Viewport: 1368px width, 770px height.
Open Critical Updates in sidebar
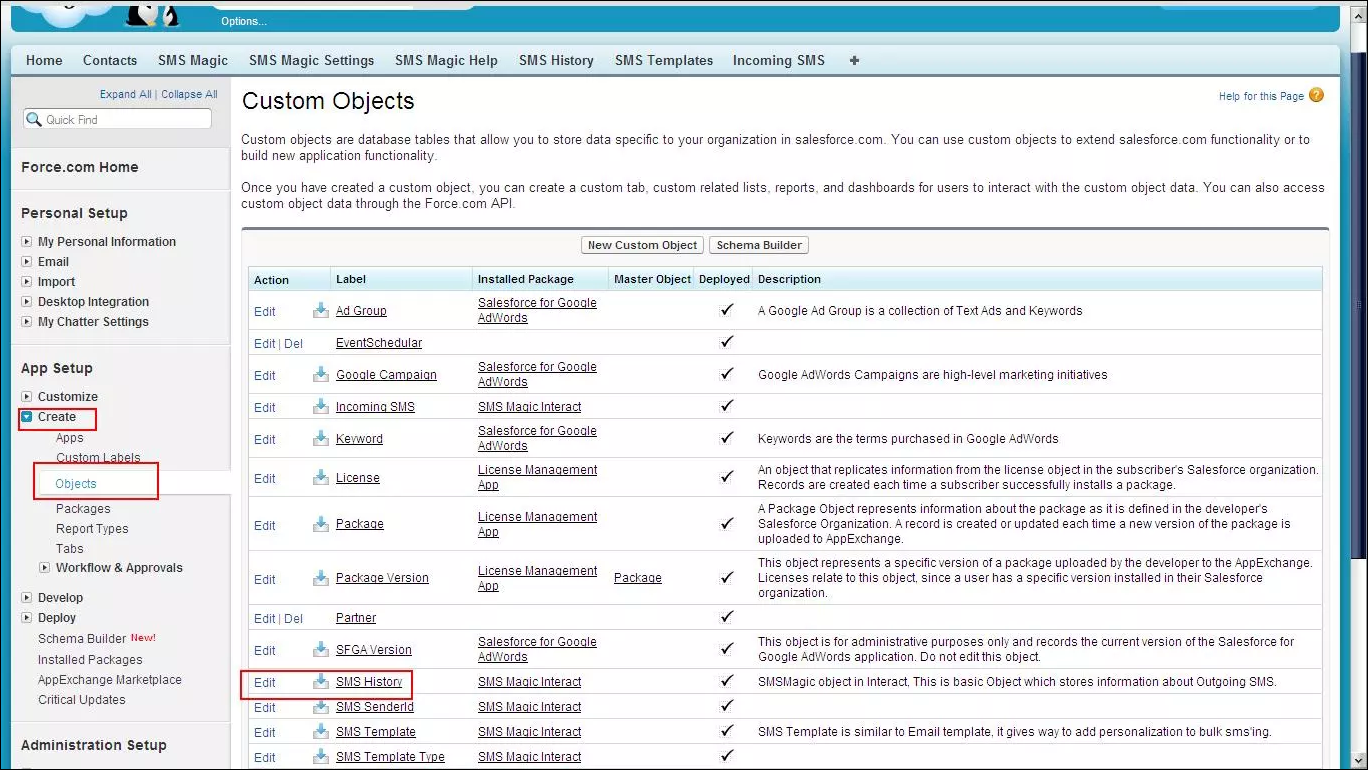(x=82, y=699)
